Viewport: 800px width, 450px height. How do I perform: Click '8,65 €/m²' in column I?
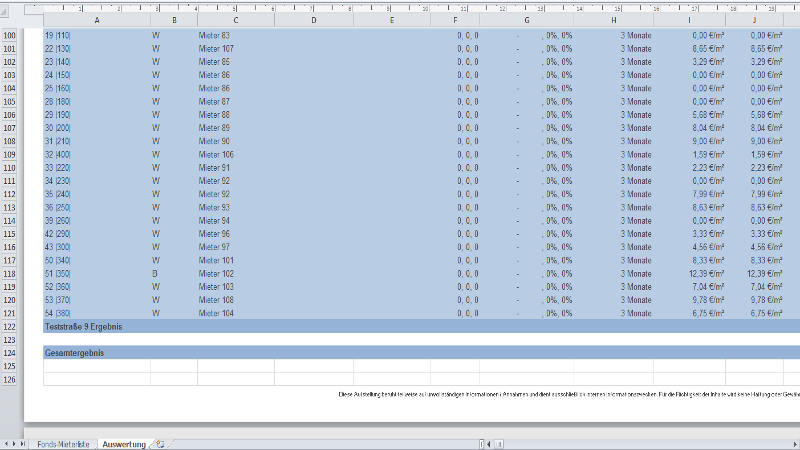click(708, 48)
